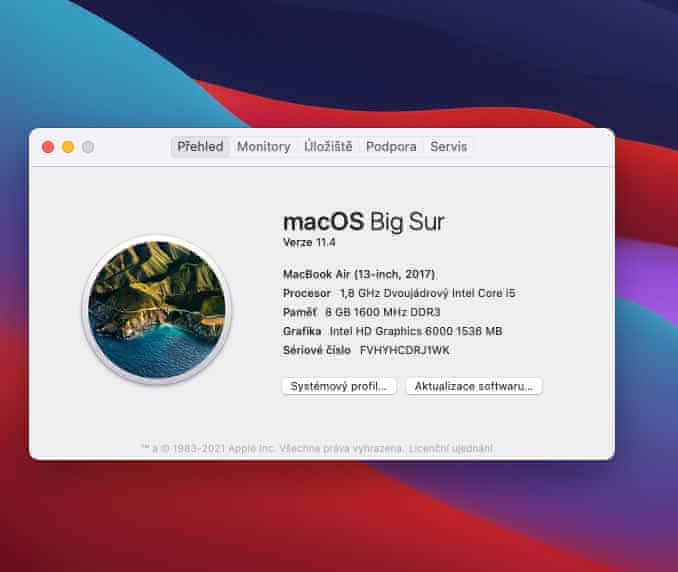Viewport: 678px width, 572px height.
Task: Go to the Servis tab
Action: click(448, 147)
